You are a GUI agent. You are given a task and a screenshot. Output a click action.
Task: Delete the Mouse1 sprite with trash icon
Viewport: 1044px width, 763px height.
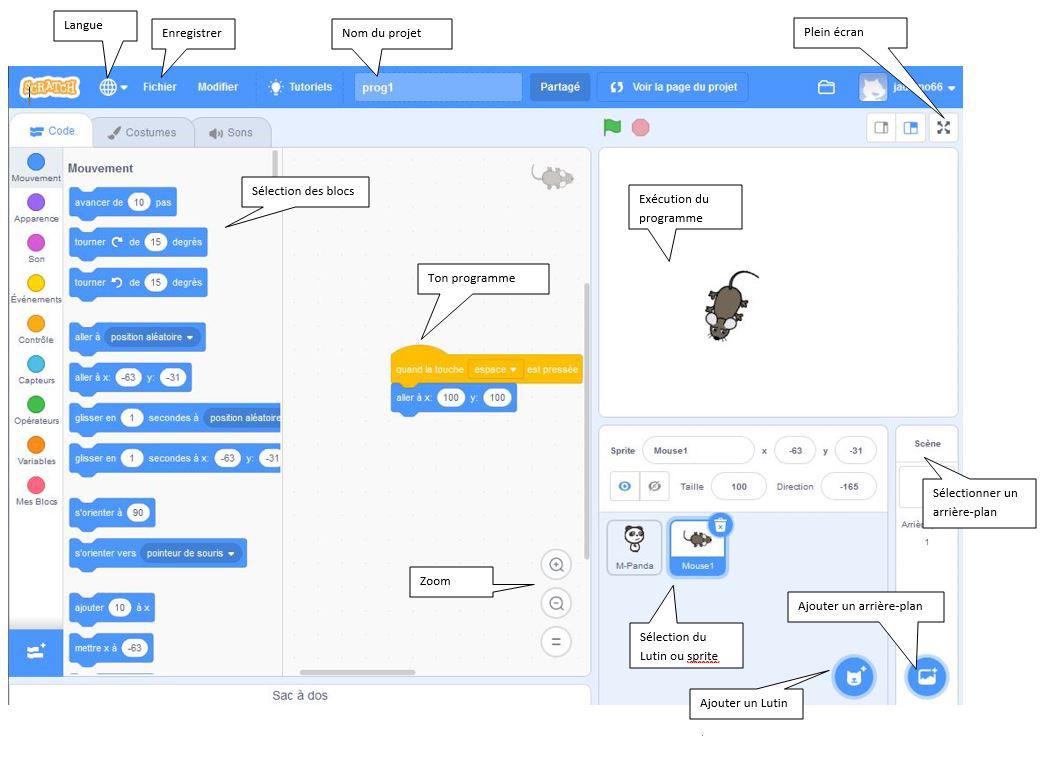tap(720, 525)
